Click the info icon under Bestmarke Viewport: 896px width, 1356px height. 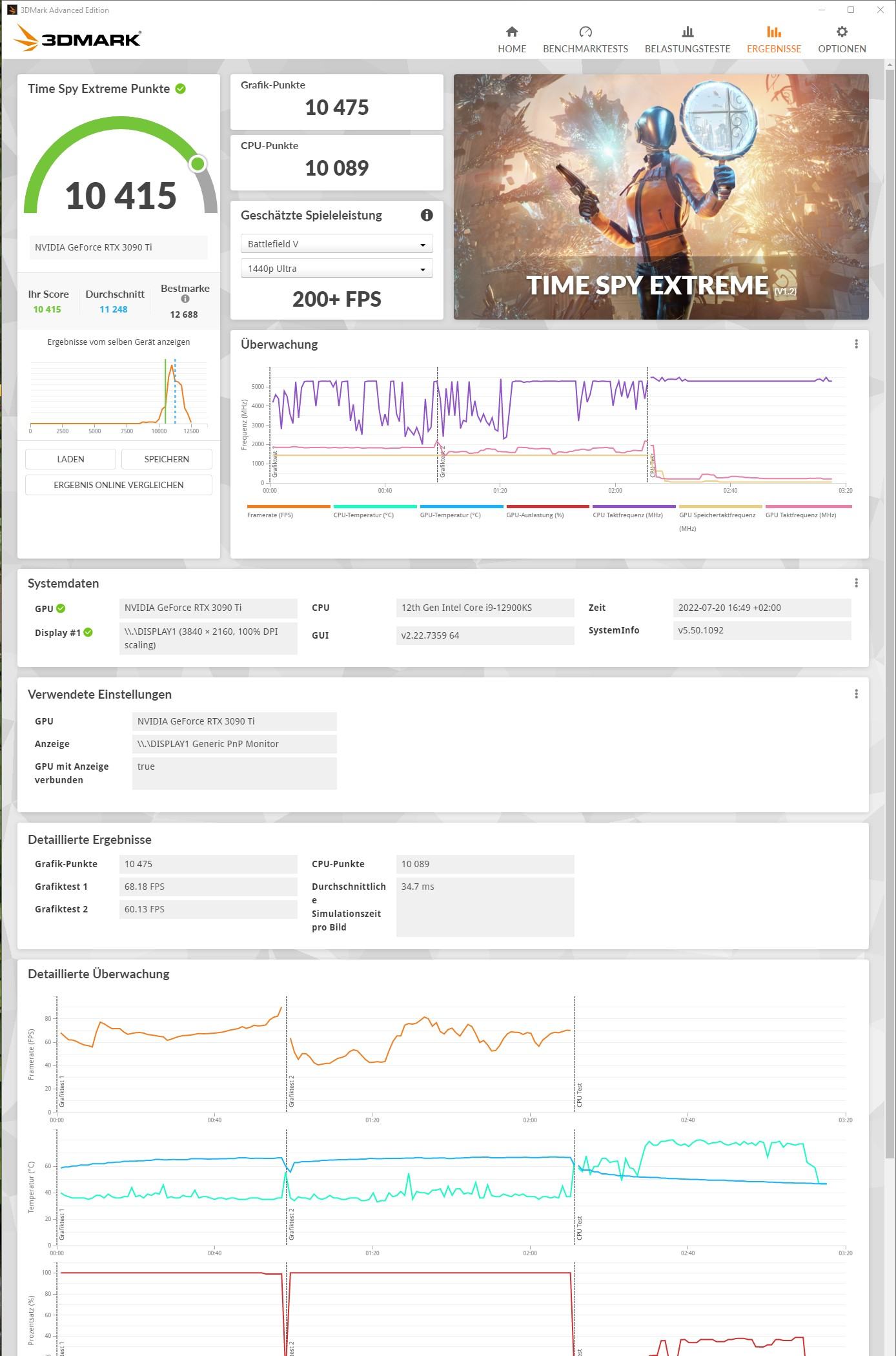185,299
